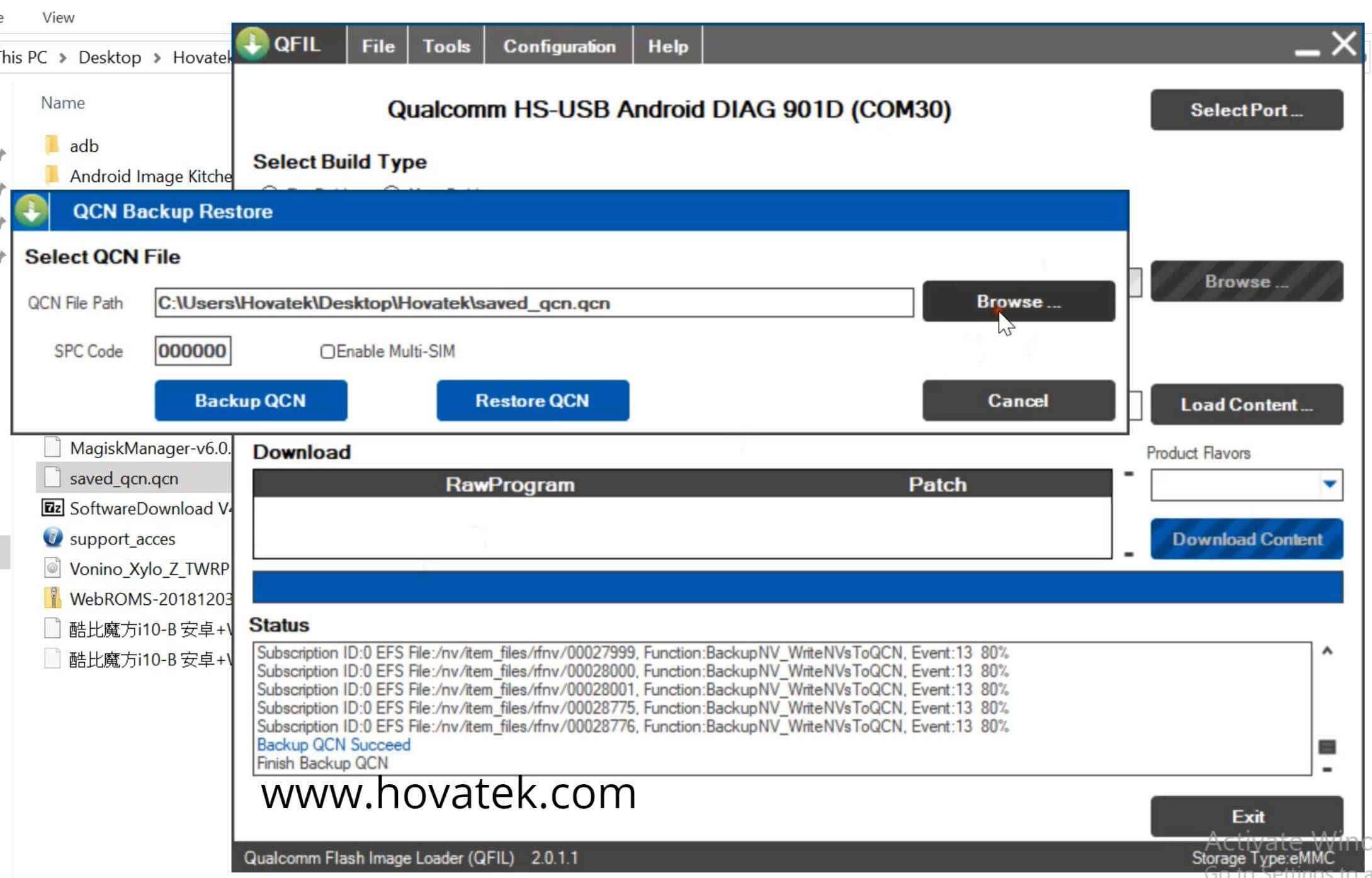This screenshot has height=878, width=1372.
Task: Click the MagiskManager-v6.0 file icon
Action: (52, 447)
